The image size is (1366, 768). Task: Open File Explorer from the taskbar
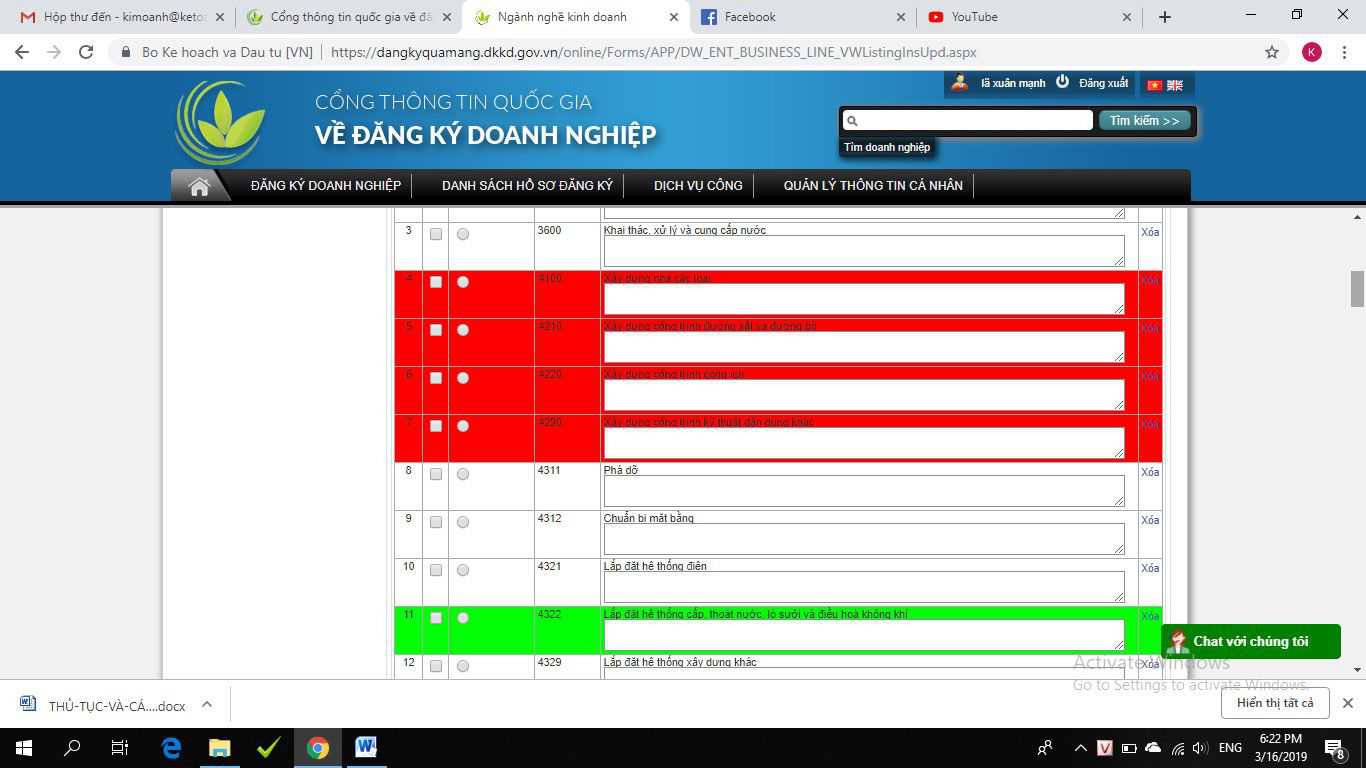pyautogui.click(x=219, y=747)
